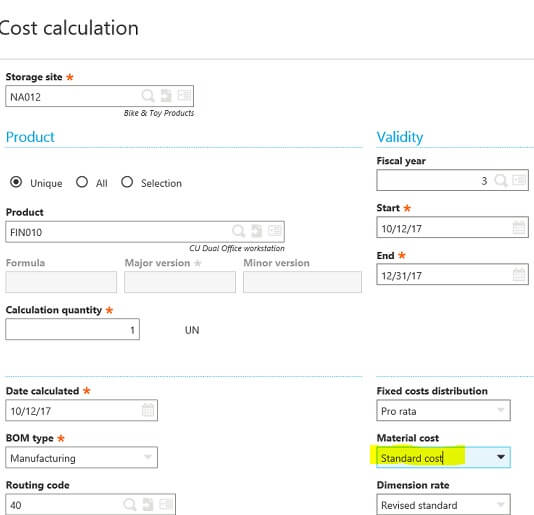Click the Storage site search magnifier icon
534x515 pixels.
[x=148, y=96]
